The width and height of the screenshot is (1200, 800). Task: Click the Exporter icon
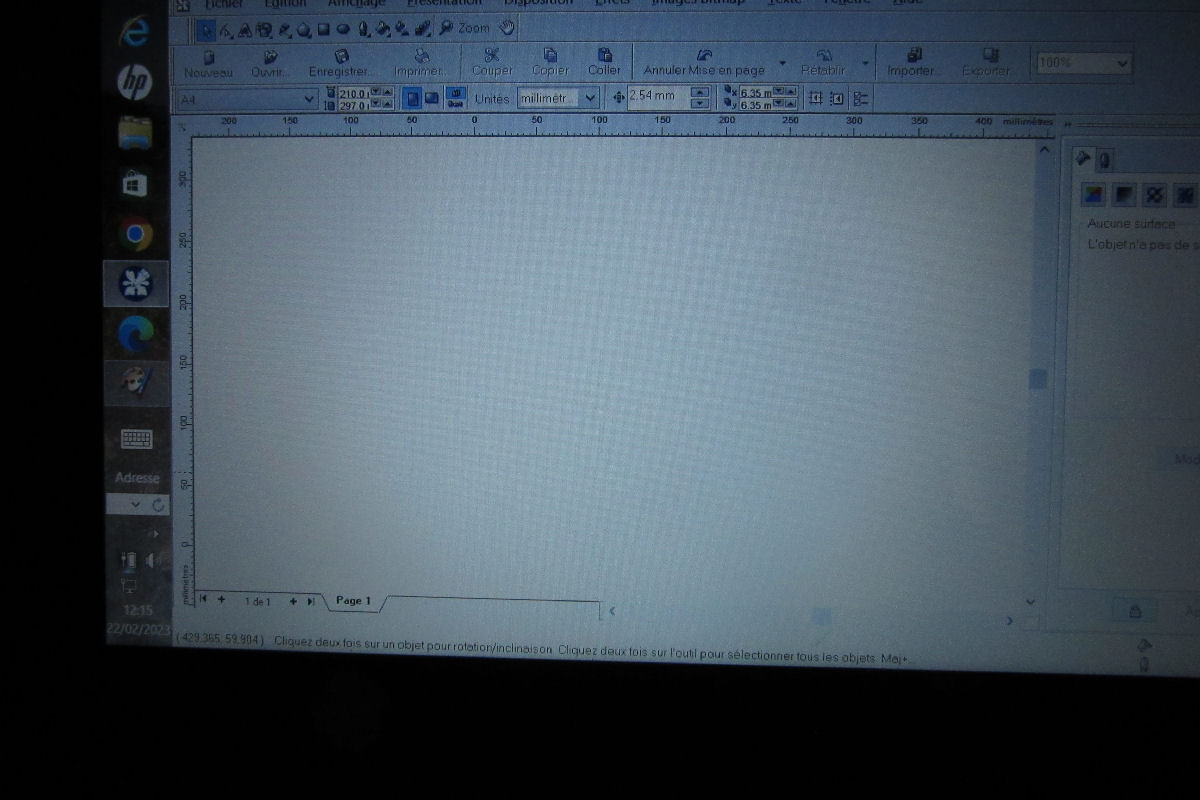point(990,55)
